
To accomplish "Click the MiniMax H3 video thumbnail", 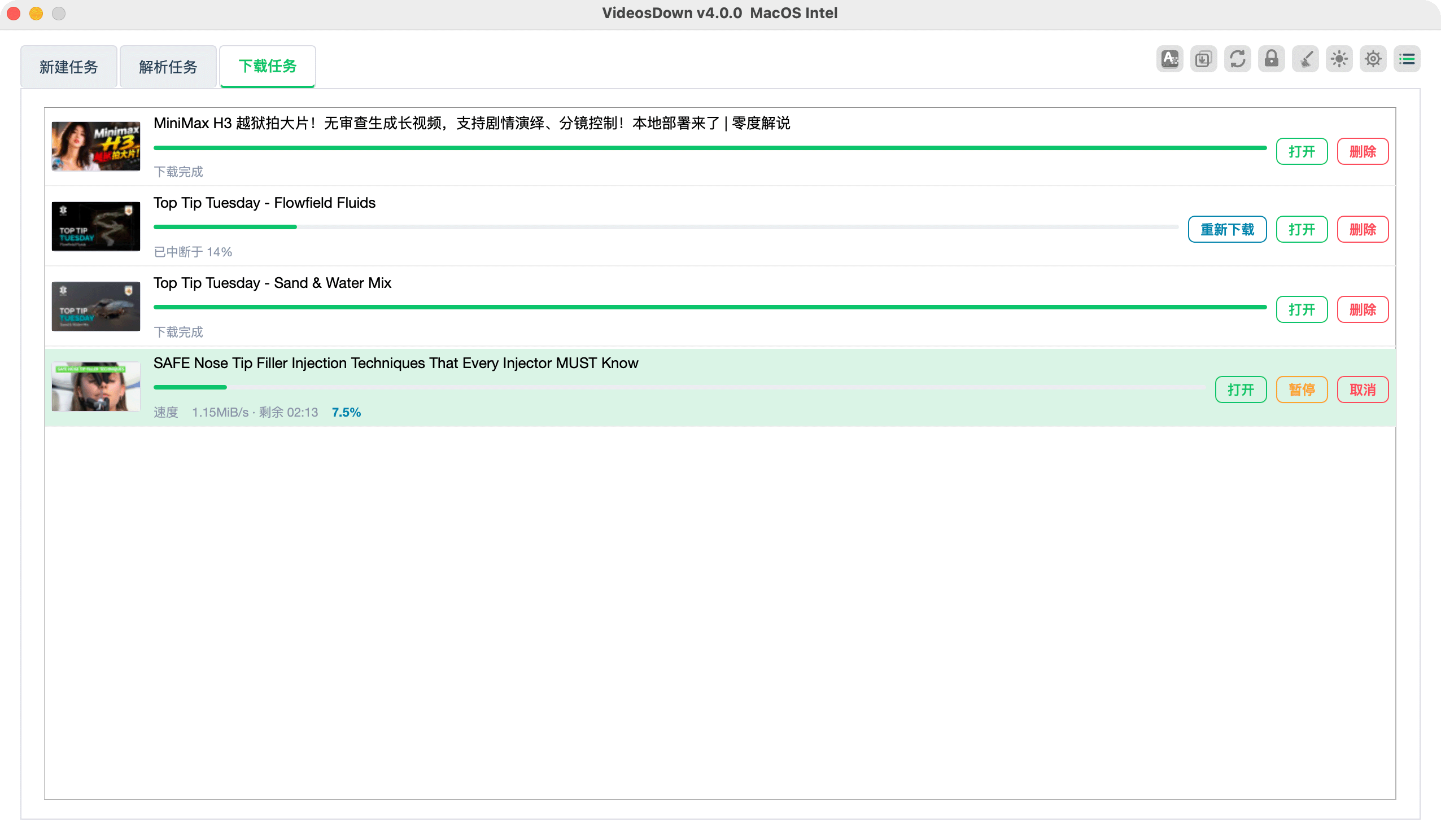I will click(x=96, y=146).
